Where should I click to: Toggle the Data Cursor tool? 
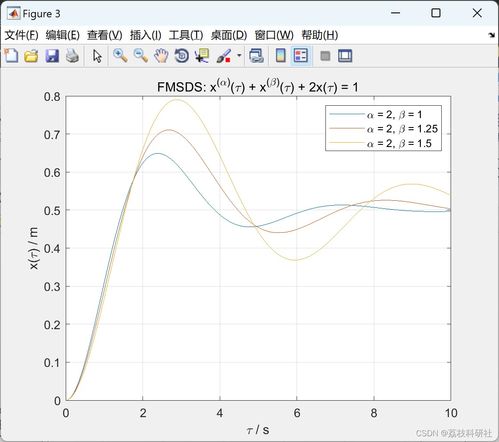[x=202, y=56]
